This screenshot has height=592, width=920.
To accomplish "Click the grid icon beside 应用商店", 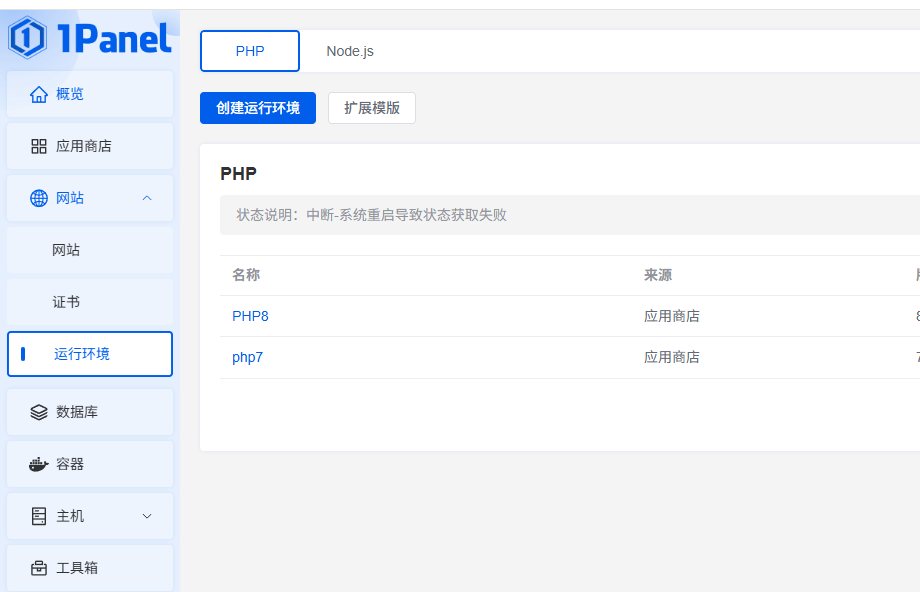I will tap(39, 146).
